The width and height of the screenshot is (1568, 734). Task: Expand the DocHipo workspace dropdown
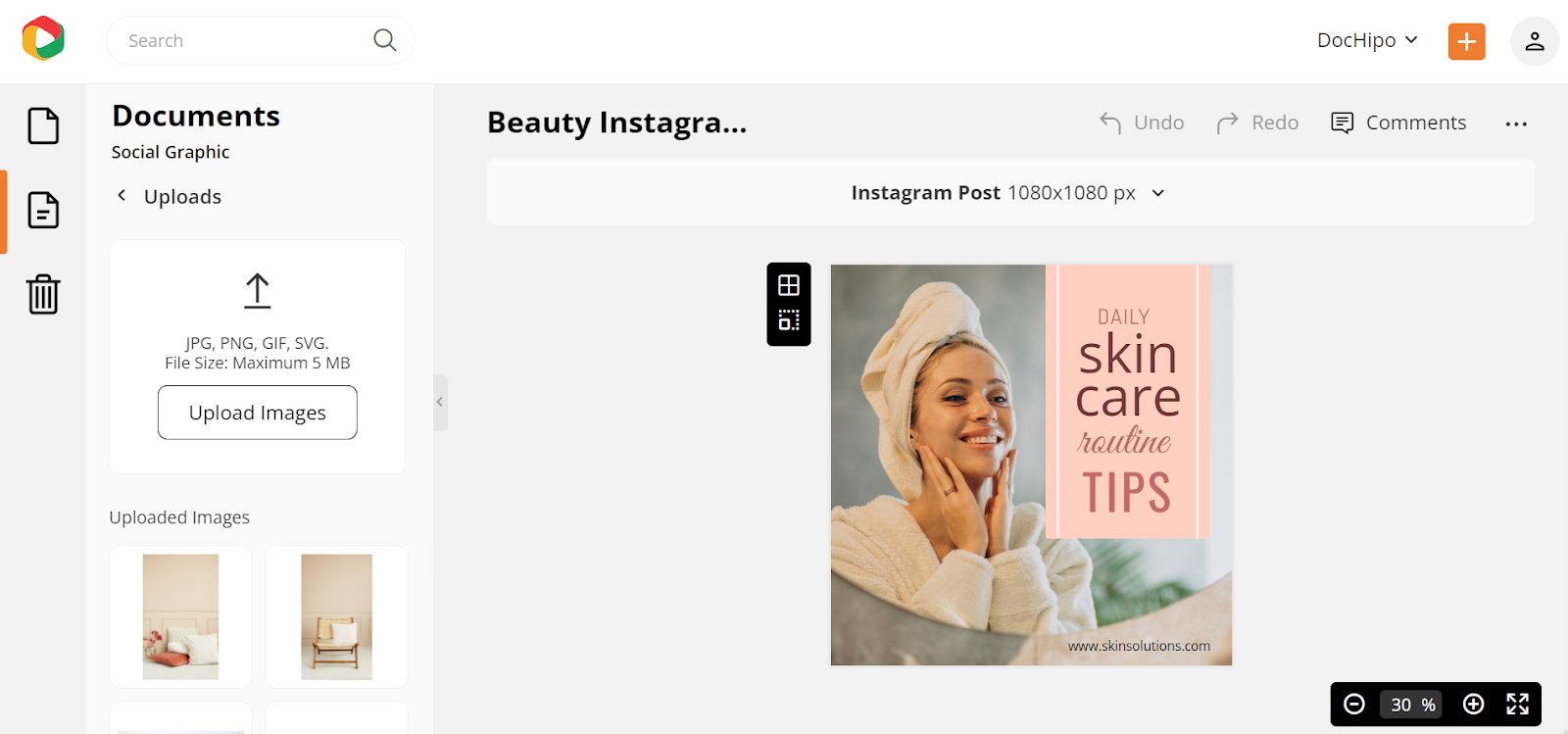click(x=1368, y=40)
